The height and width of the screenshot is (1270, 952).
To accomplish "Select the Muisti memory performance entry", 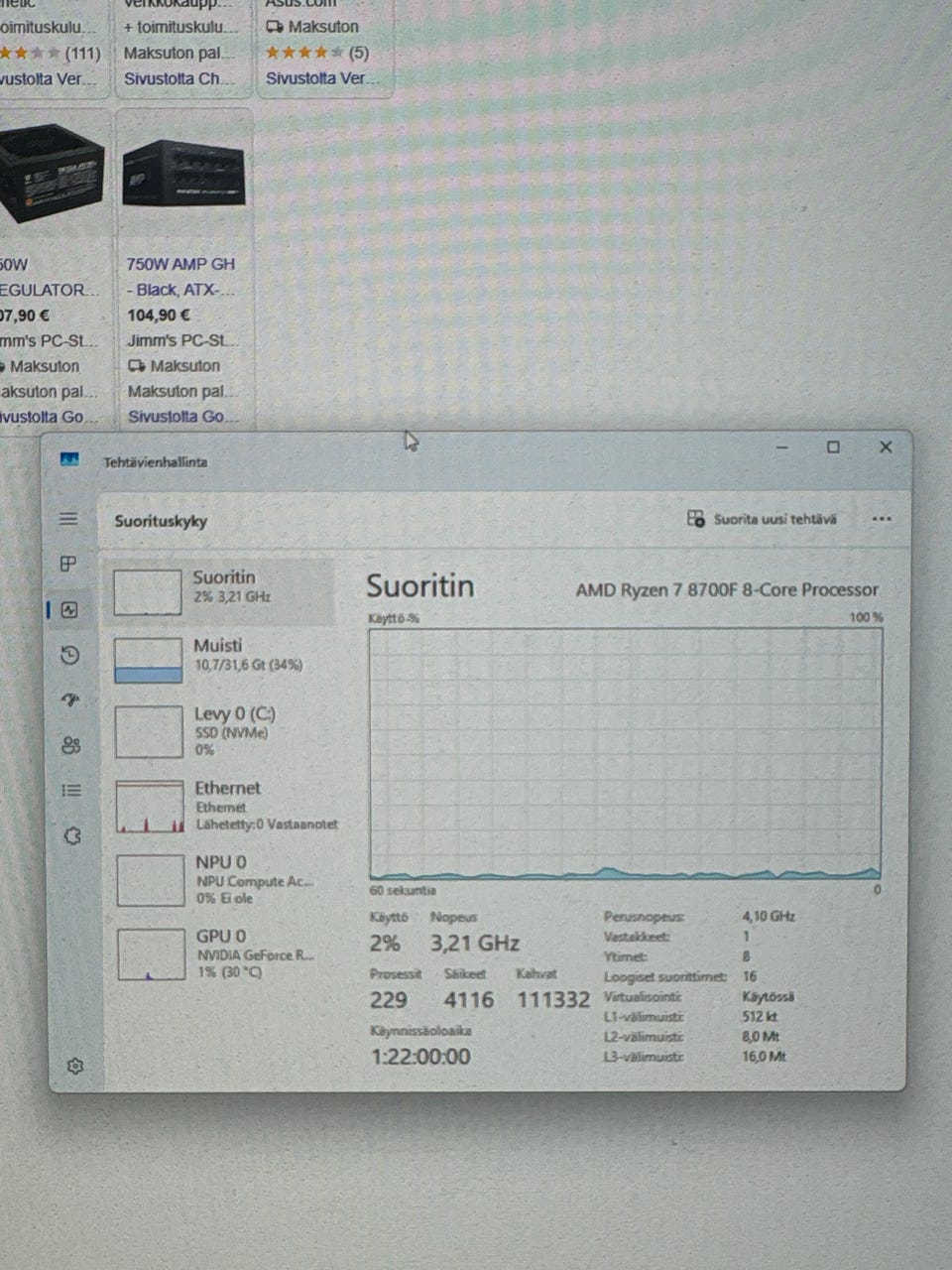I will pos(222,659).
